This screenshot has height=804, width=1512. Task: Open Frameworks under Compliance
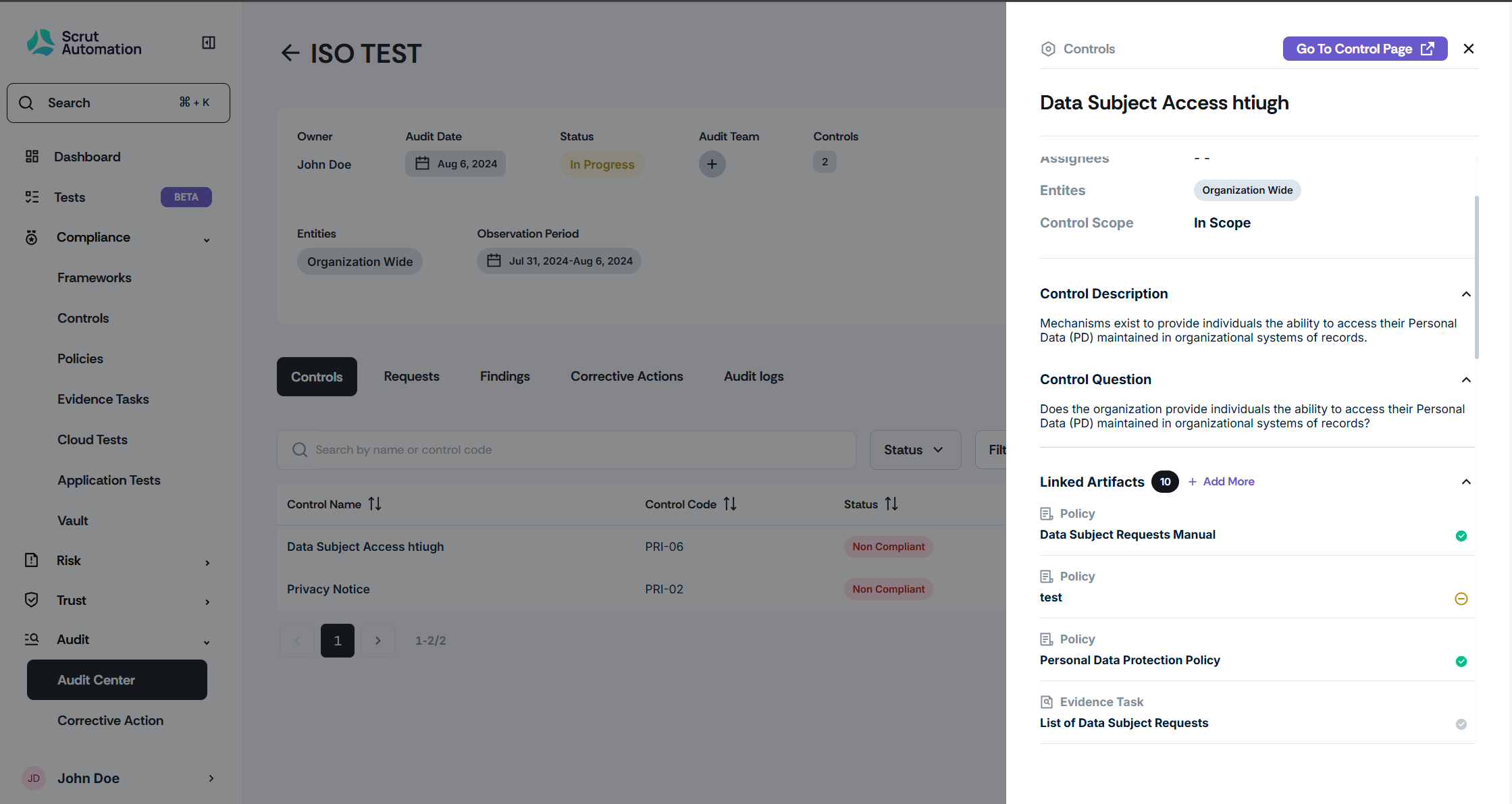95,277
